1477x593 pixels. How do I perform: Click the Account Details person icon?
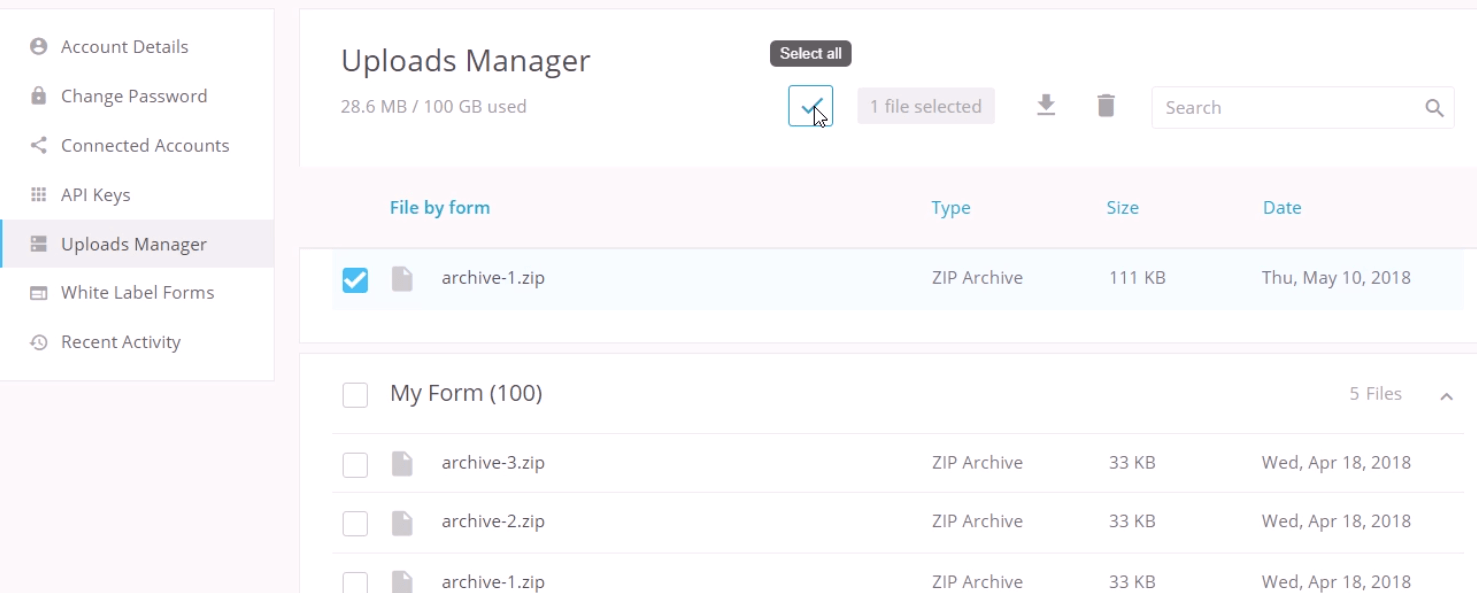(39, 47)
